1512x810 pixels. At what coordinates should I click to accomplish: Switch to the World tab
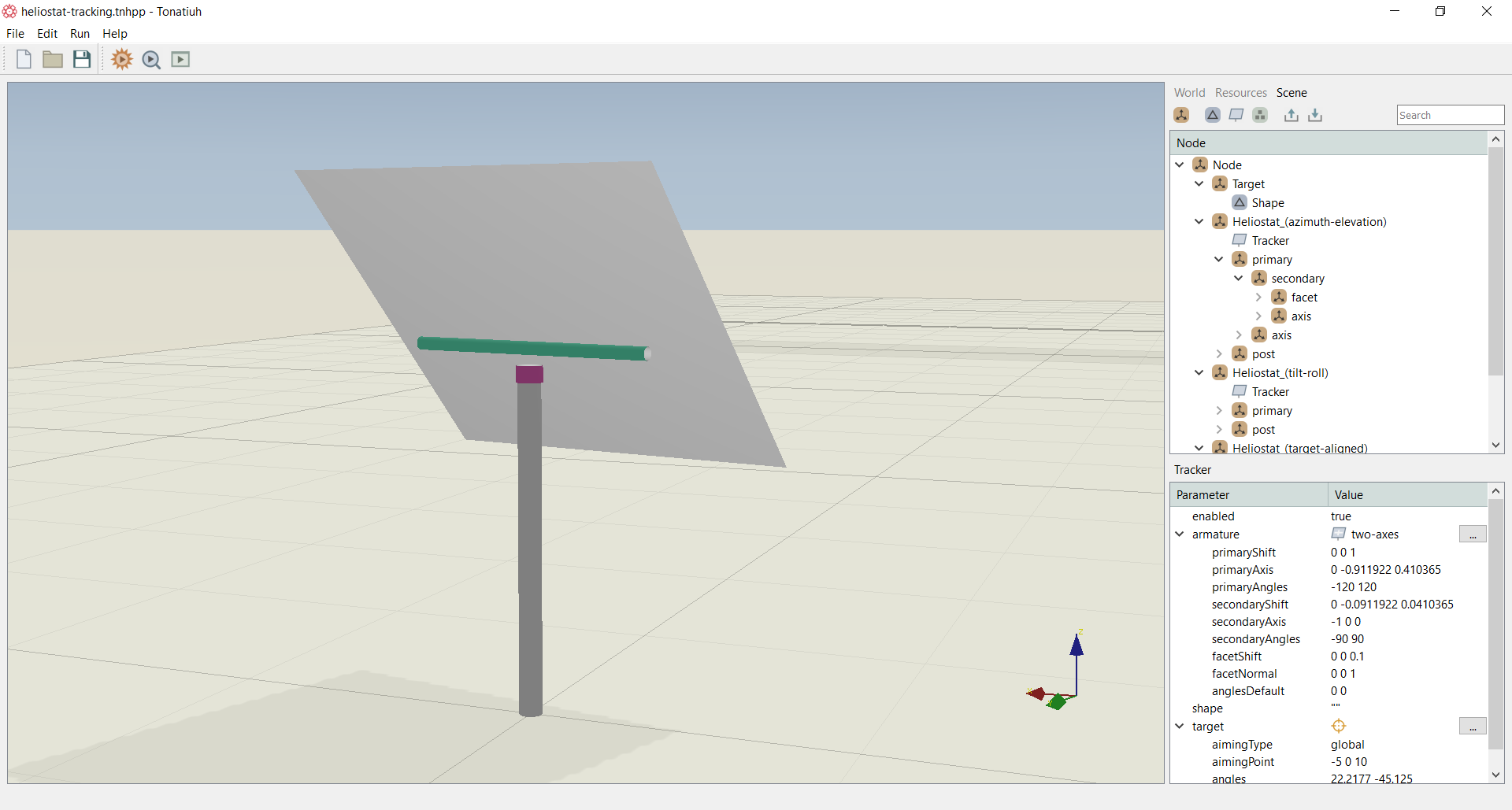1189,93
